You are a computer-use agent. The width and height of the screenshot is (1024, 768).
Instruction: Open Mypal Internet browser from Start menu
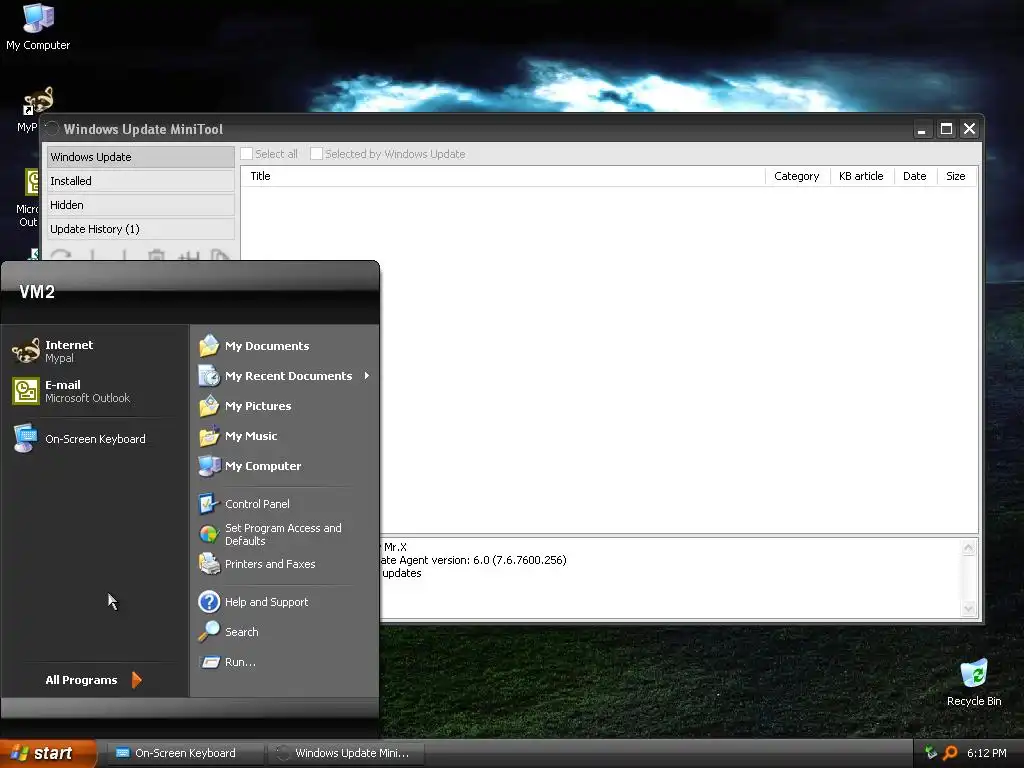95,351
